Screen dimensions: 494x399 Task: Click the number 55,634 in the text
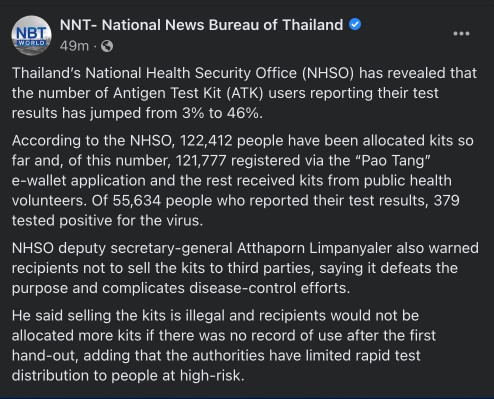[137, 201]
